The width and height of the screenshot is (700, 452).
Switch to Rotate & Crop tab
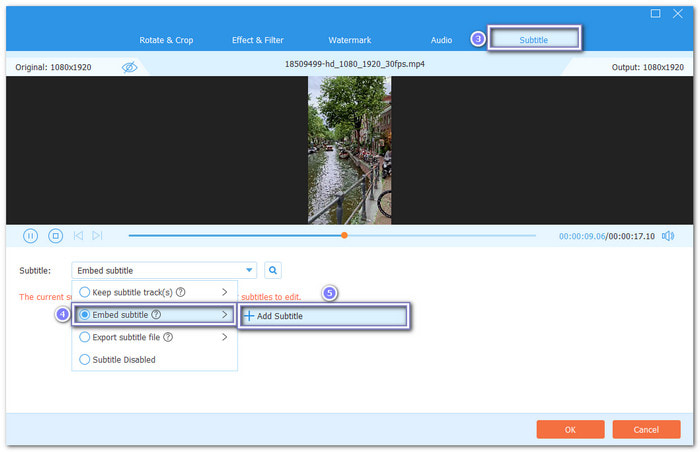(x=166, y=40)
